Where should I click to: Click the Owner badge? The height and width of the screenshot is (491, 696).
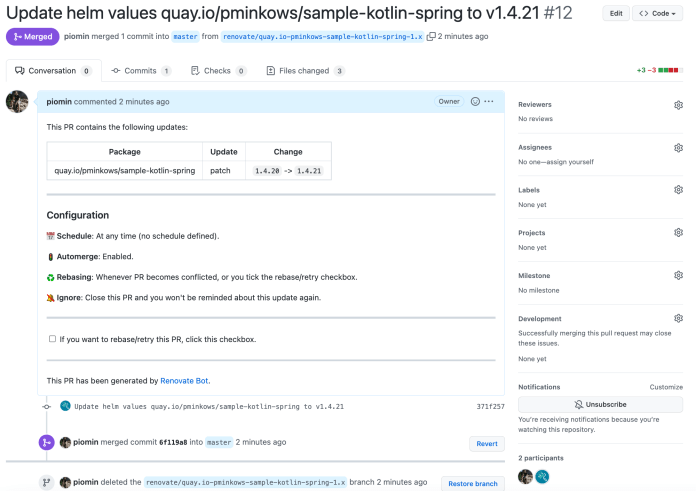click(x=449, y=102)
